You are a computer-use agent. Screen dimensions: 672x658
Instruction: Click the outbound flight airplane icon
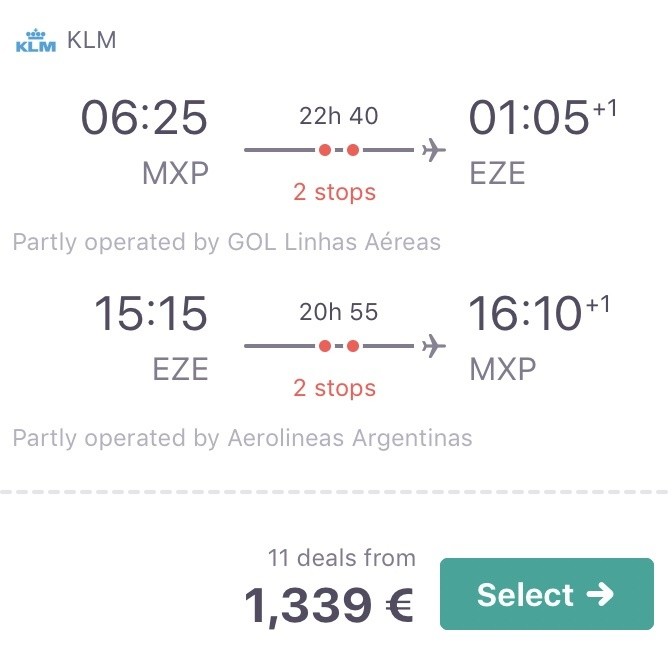click(x=433, y=150)
